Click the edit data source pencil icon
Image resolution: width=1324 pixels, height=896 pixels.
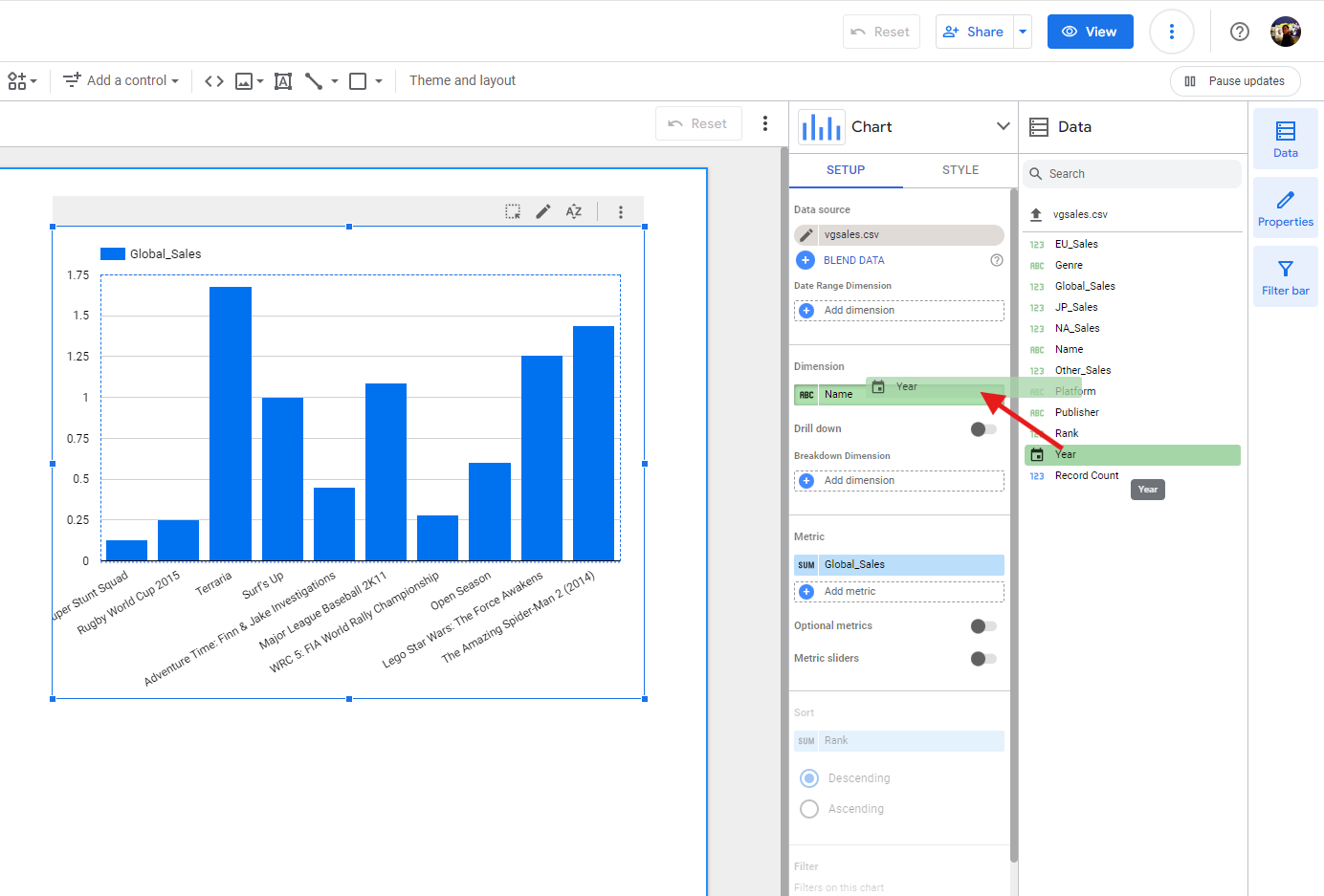806,235
